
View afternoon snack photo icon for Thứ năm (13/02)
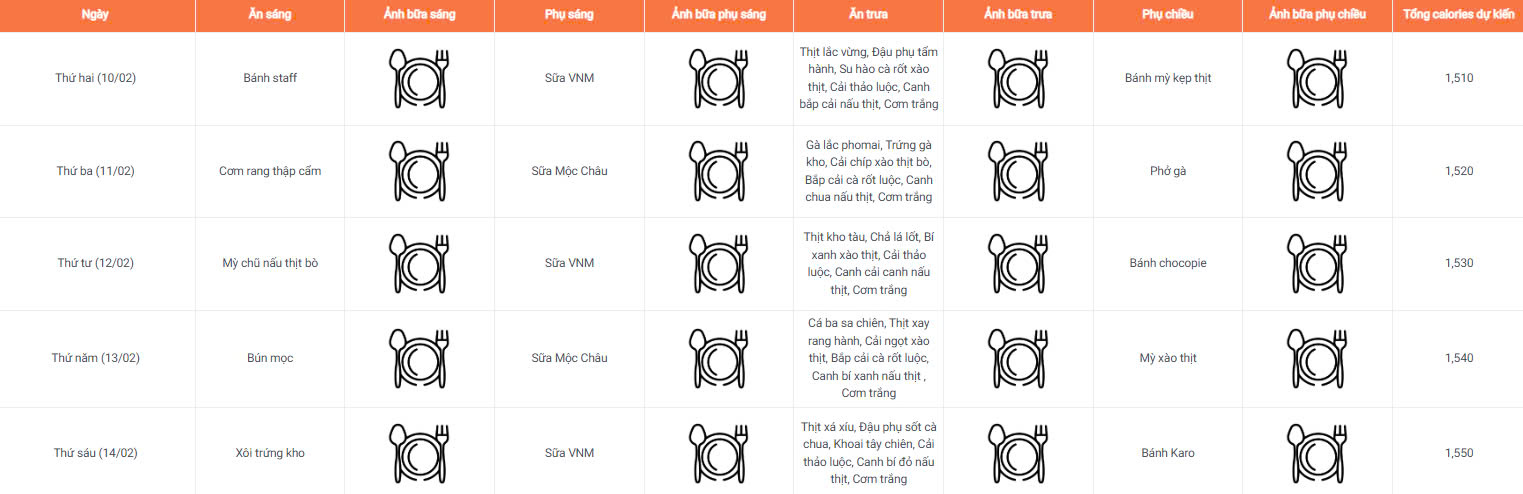click(1317, 358)
